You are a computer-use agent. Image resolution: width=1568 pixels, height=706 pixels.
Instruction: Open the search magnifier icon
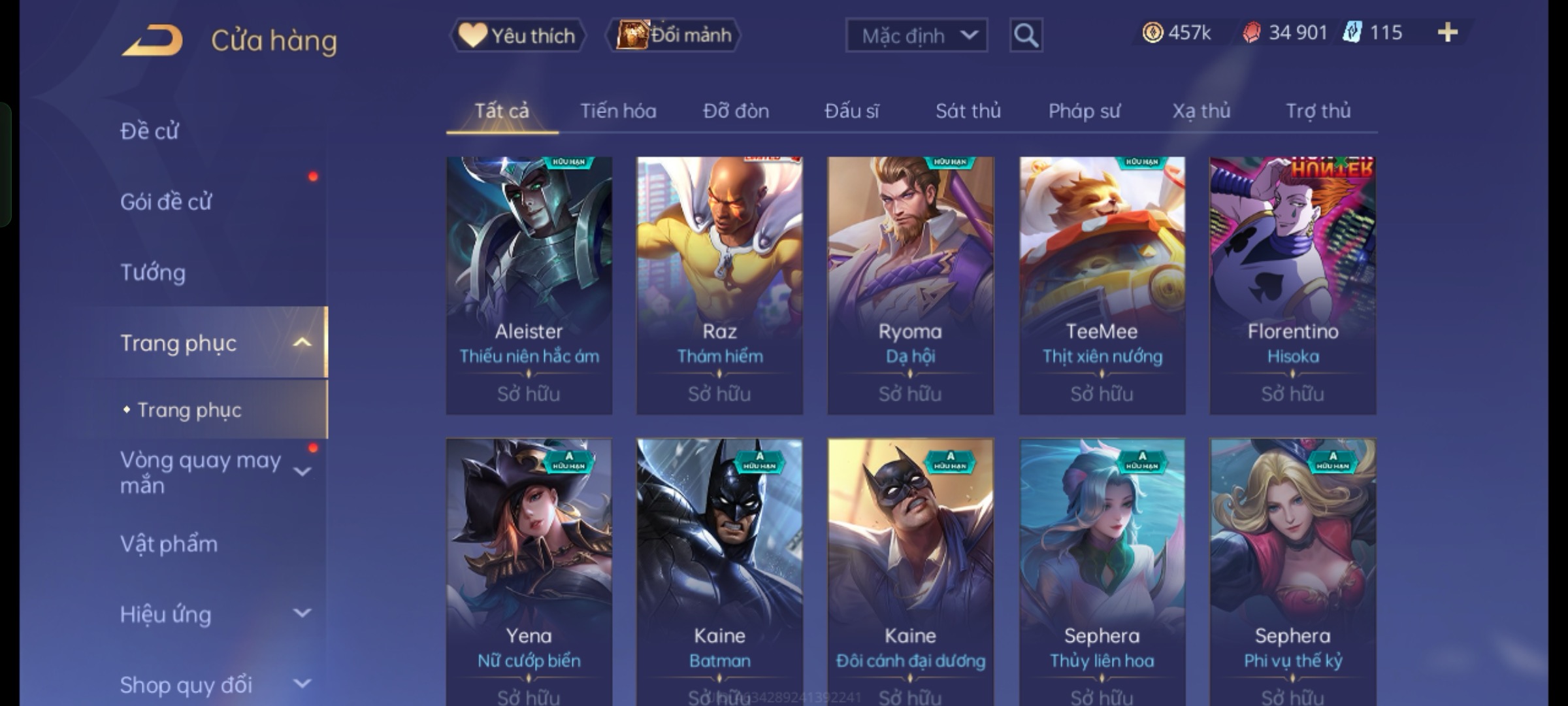click(x=1026, y=35)
